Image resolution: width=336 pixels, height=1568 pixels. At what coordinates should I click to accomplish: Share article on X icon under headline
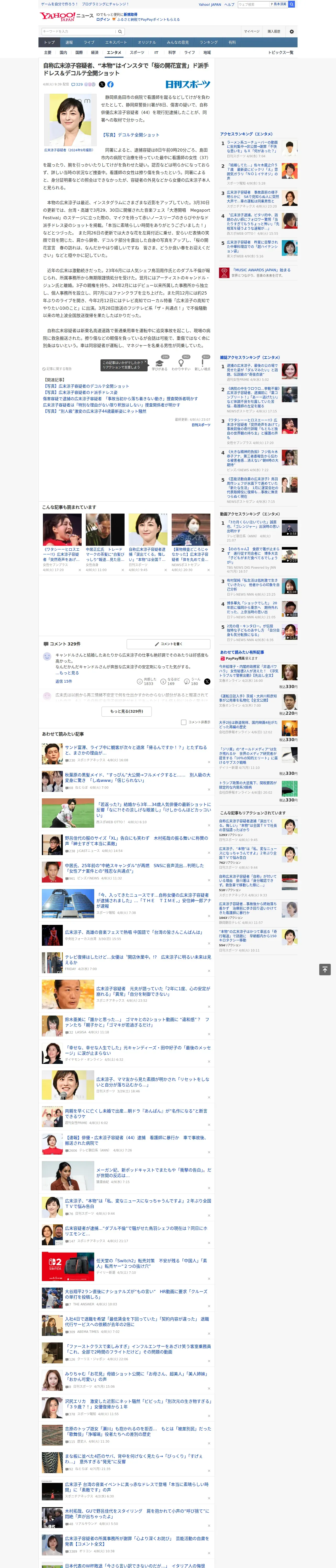coord(102,85)
